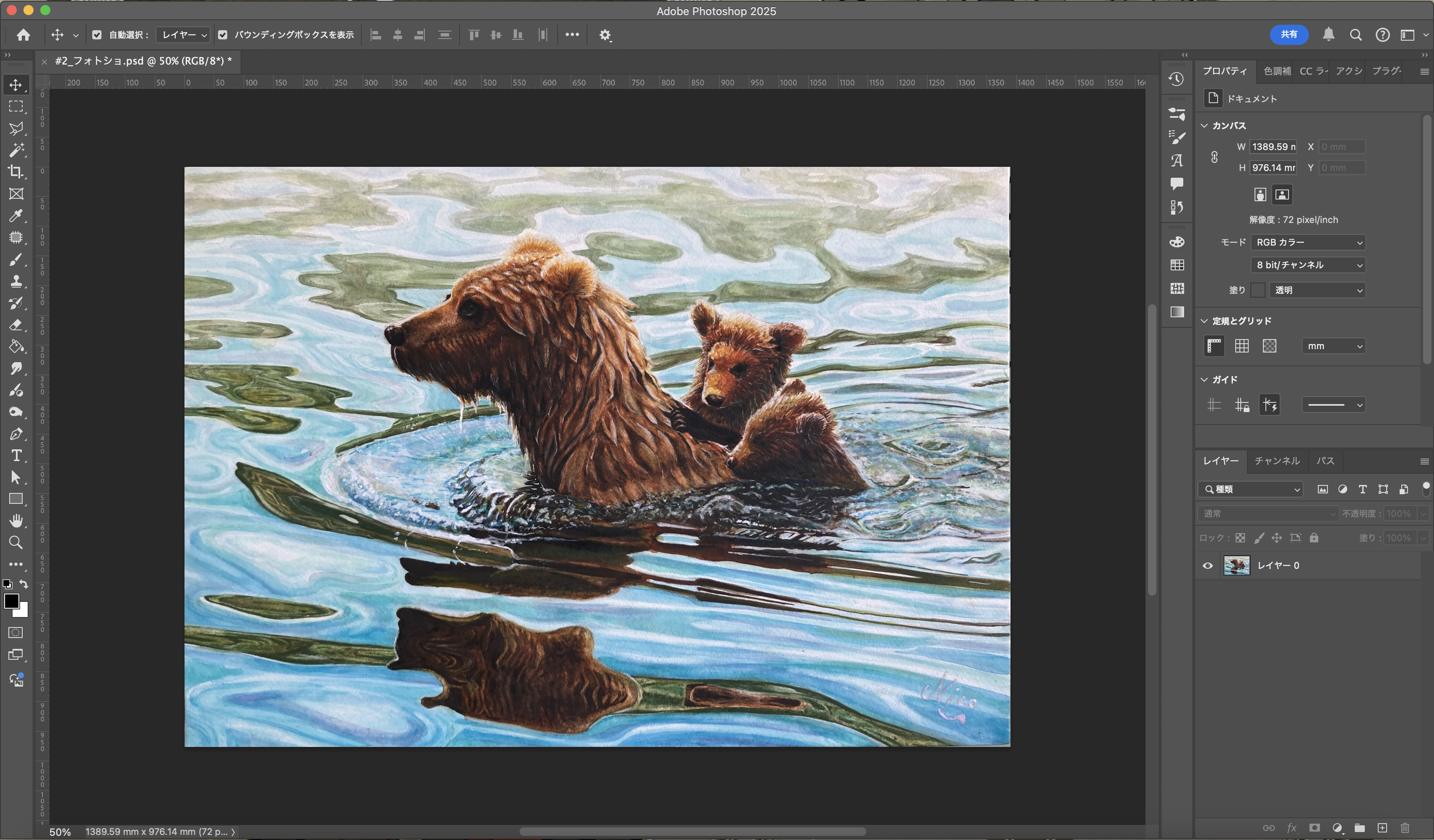The image size is (1434, 840).
Task: Click the canvas fill color swatch
Action: pos(1257,290)
